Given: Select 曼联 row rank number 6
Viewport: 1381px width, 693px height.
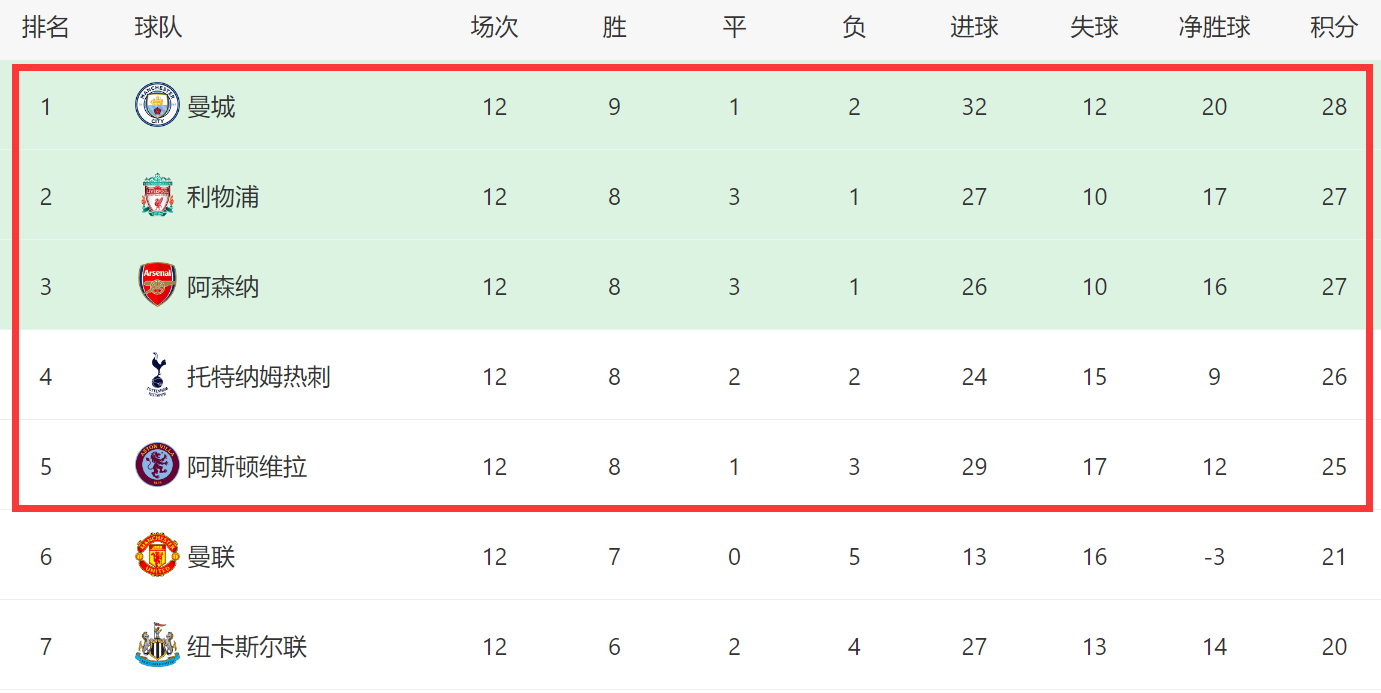Looking at the screenshot, I should coord(46,557).
